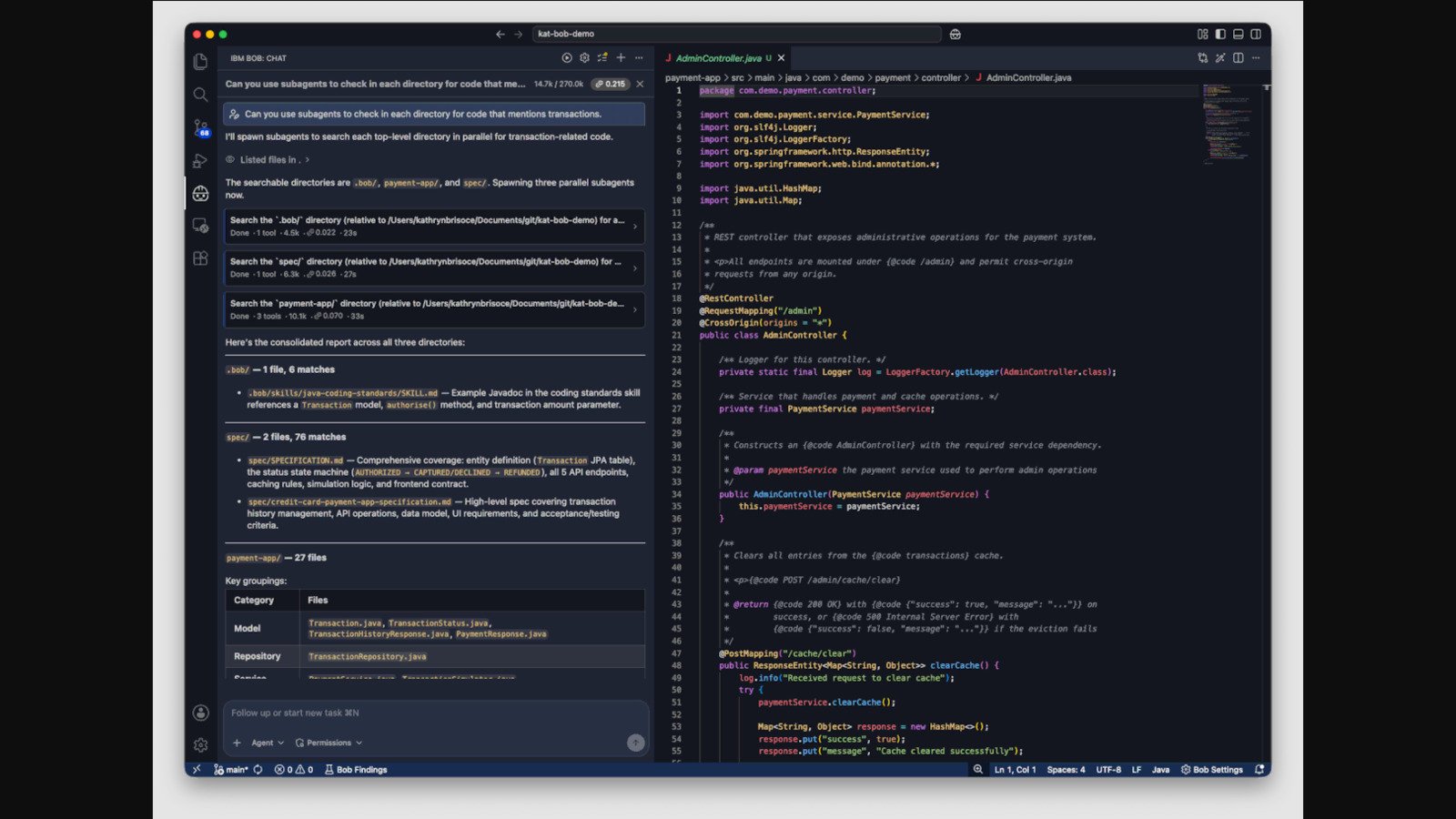This screenshot has height=819, width=1456.
Task: Toggle the primary side bar
Action: [x=1220, y=34]
